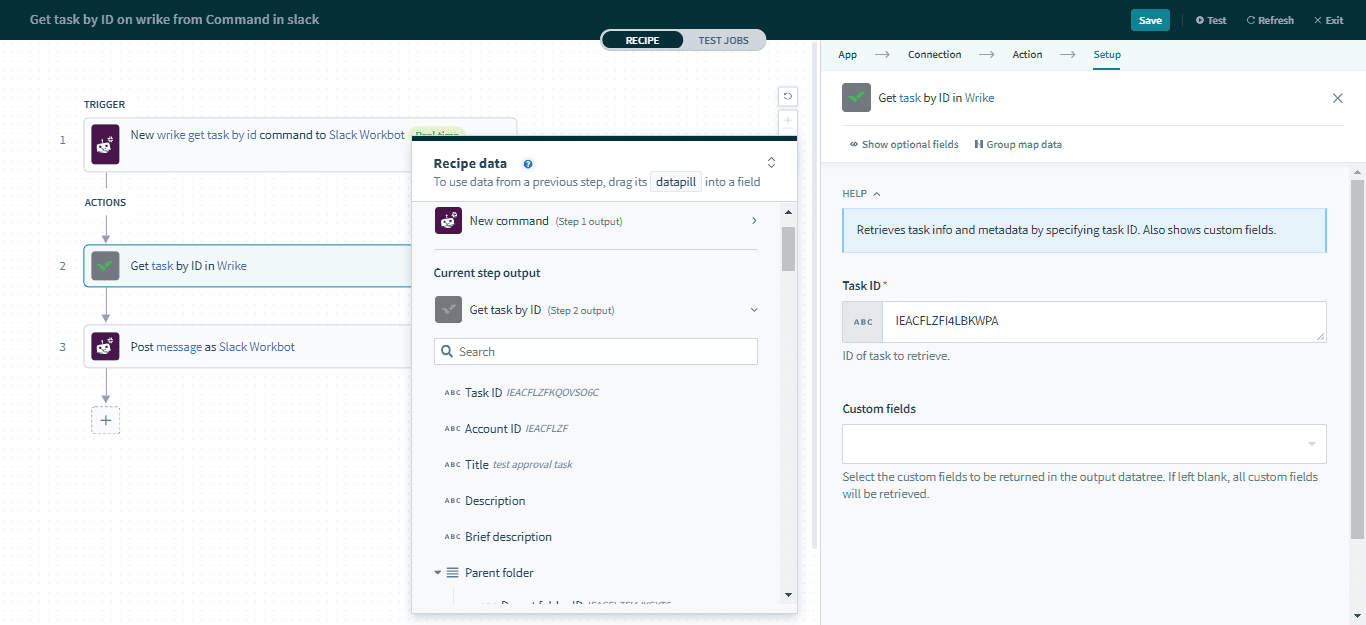Open the Custom fields dropdown
This screenshot has height=625, width=1366.
(x=1084, y=443)
